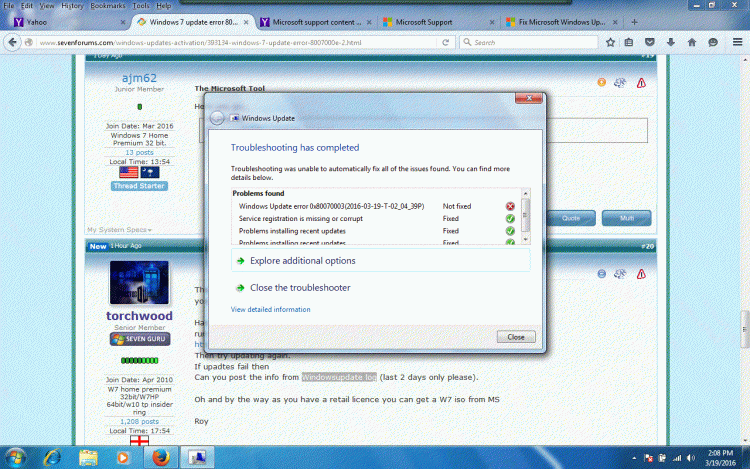This screenshot has height=469, width=750.
Task: Click the sevenforums URL address bar
Action: (x=237, y=42)
